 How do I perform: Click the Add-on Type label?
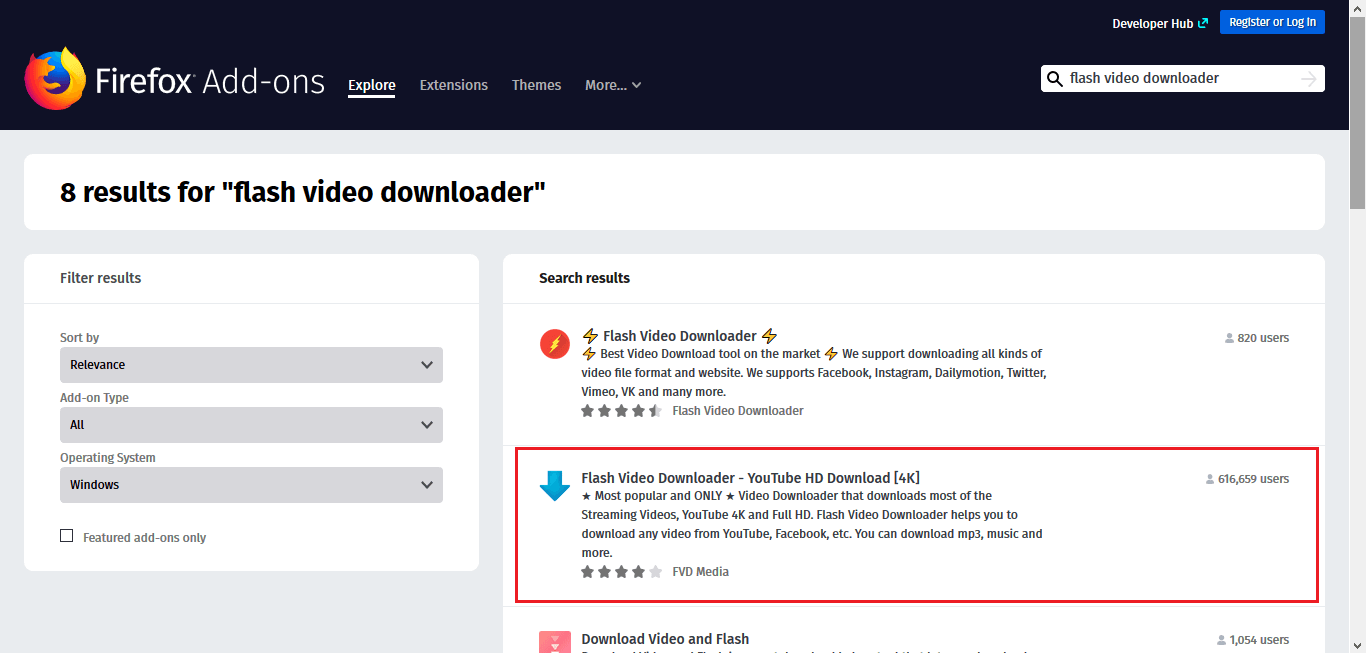pyautogui.click(x=94, y=398)
